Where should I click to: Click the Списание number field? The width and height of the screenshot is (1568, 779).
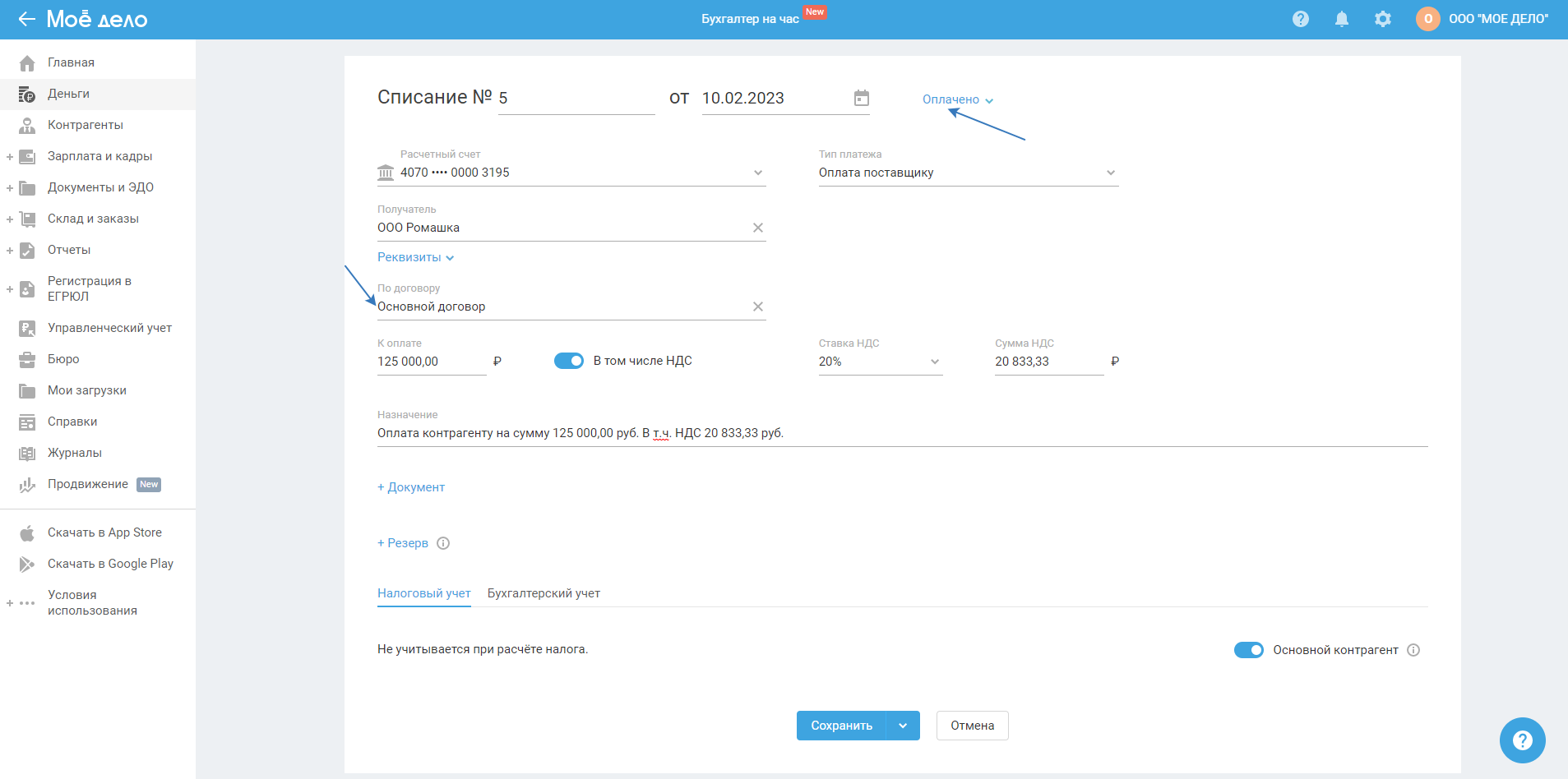pyautogui.click(x=576, y=99)
